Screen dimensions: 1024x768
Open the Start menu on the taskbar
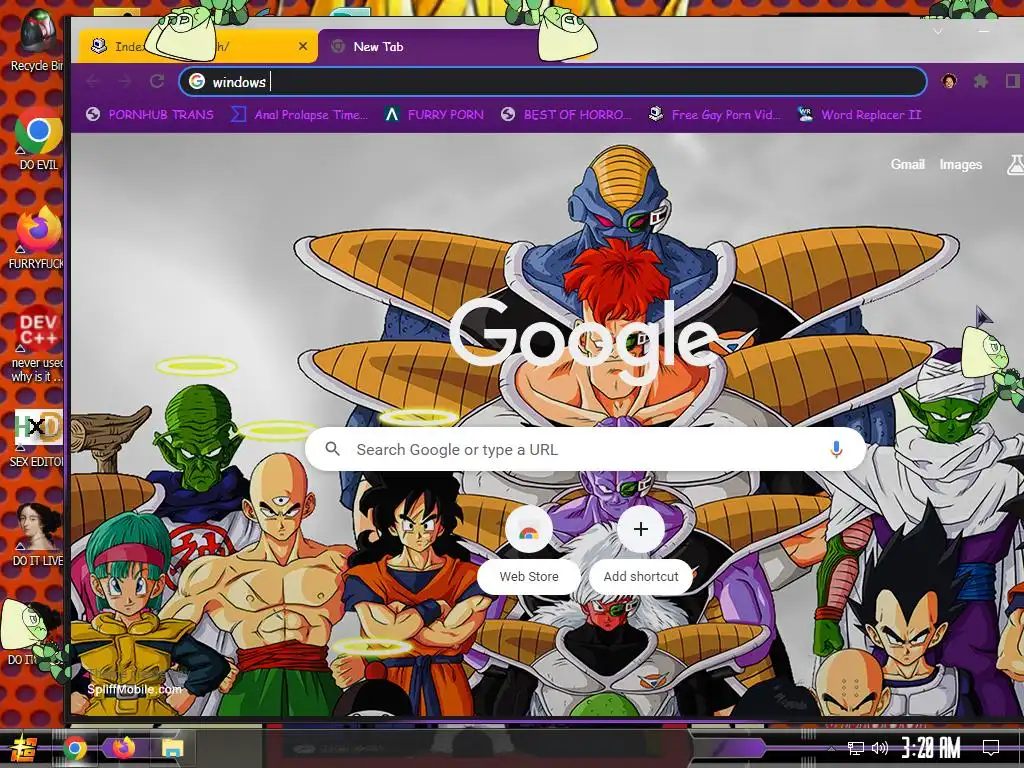pos(25,748)
